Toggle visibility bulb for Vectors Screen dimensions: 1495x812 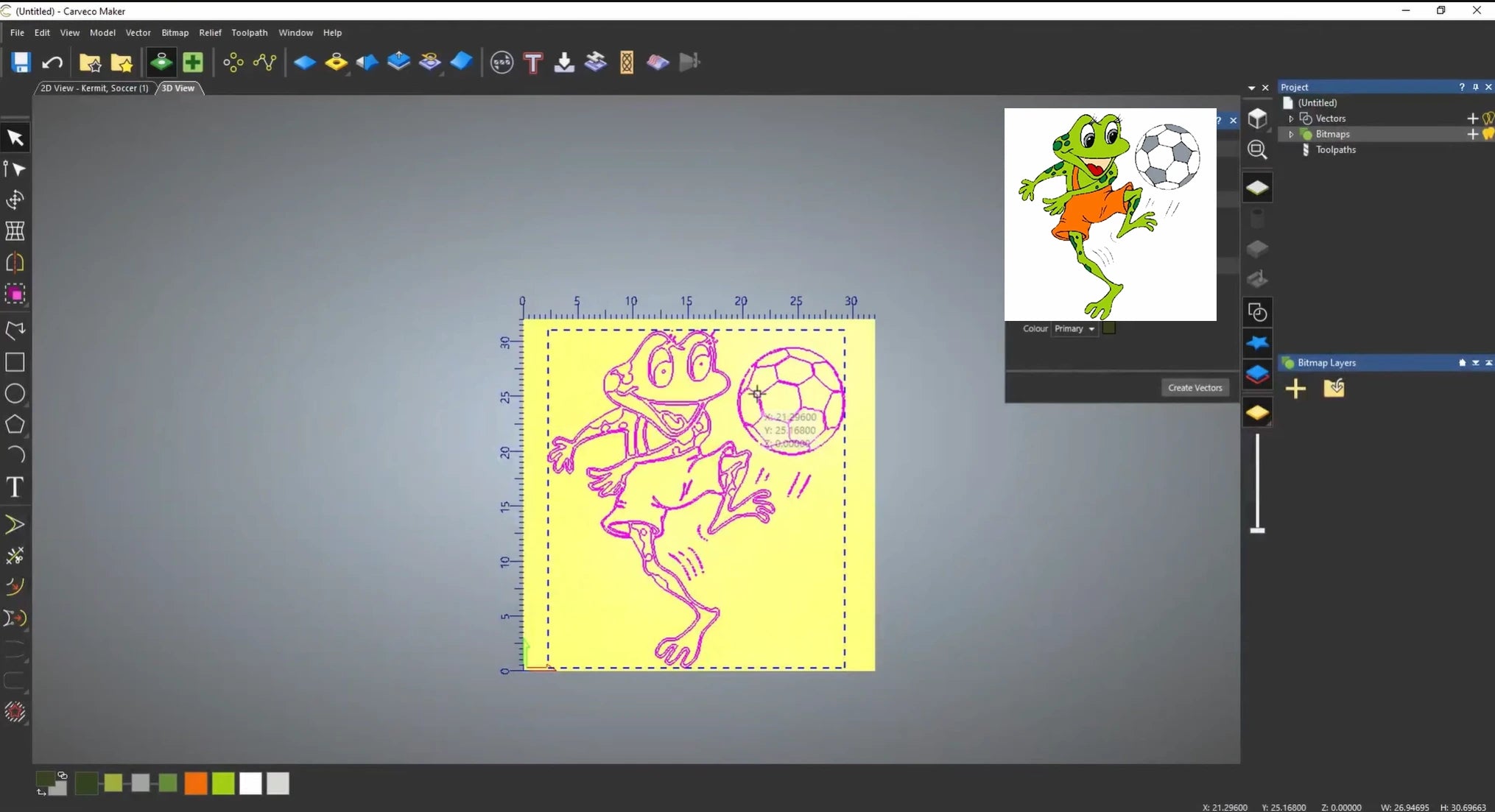[x=1488, y=119]
